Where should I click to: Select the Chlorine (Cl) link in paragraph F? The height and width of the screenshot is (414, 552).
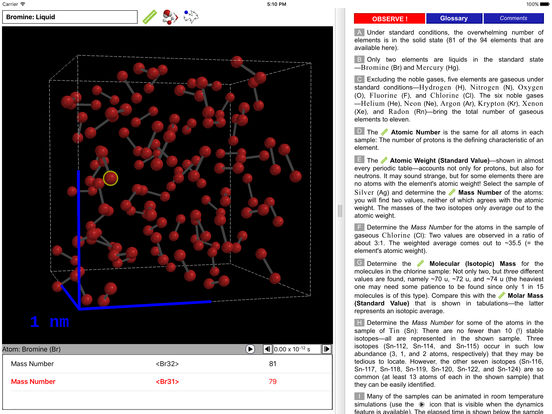click(x=401, y=235)
